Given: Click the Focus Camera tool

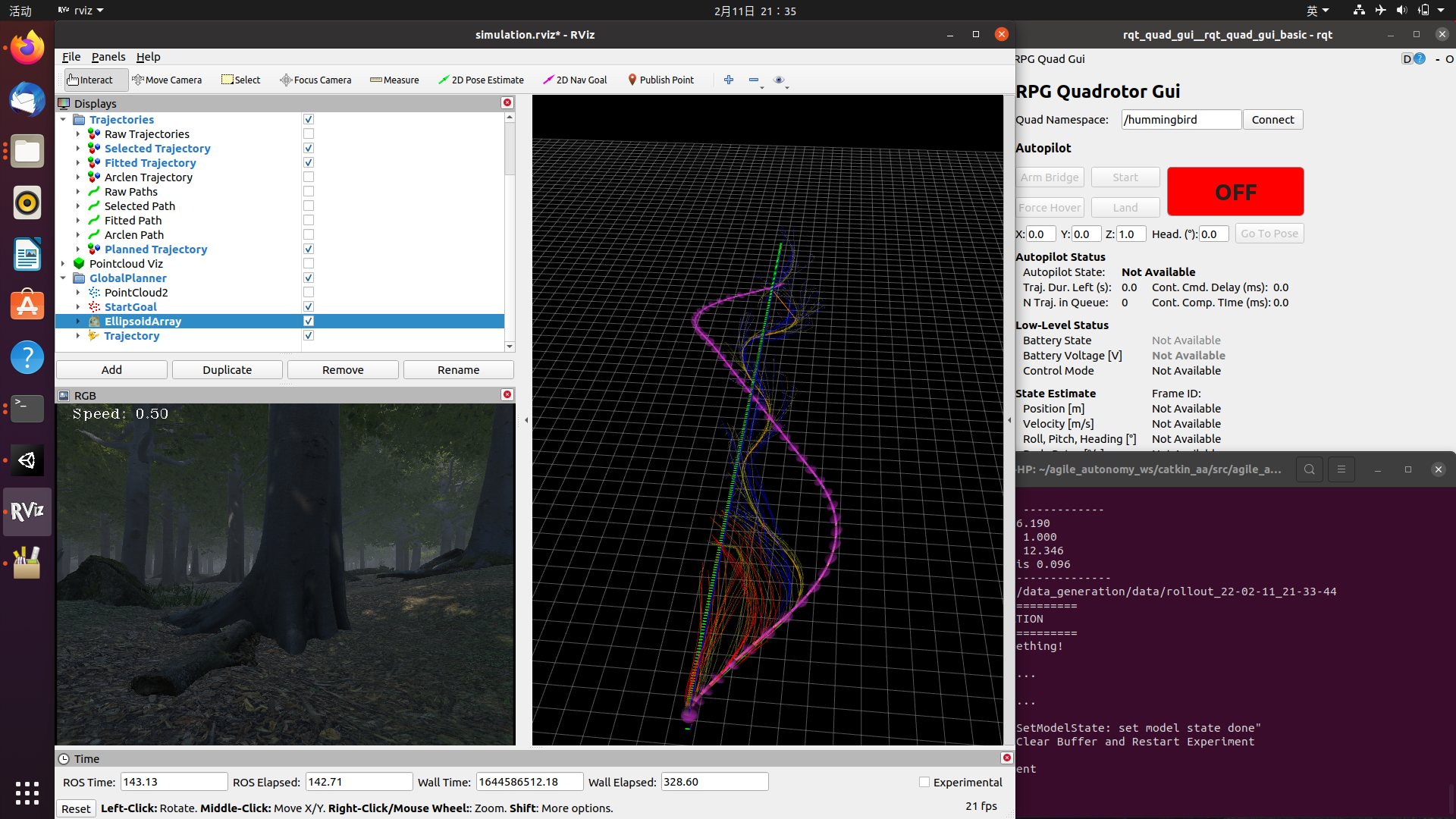Looking at the screenshot, I should pos(315,80).
